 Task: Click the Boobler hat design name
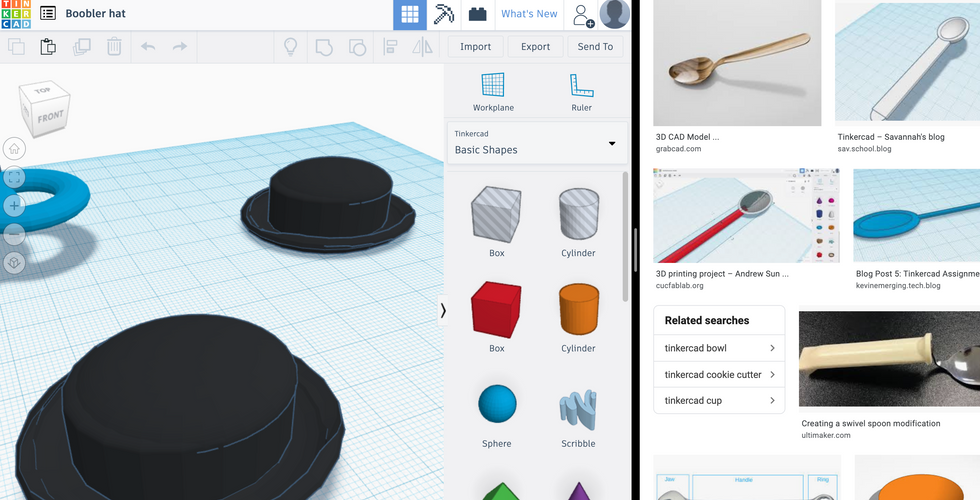click(x=96, y=14)
